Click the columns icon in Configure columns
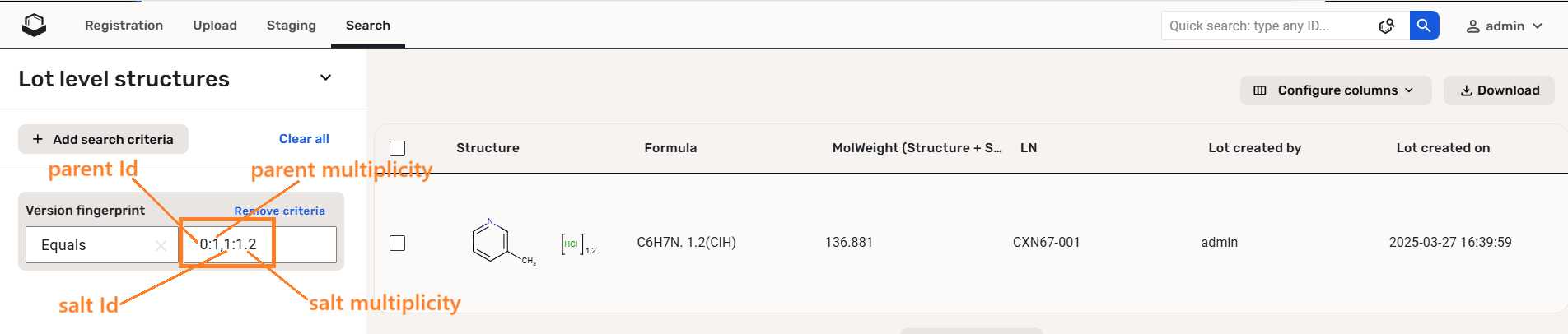Image resolution: width=1568 pixels, height=334 pixels. pos(1260,90)
